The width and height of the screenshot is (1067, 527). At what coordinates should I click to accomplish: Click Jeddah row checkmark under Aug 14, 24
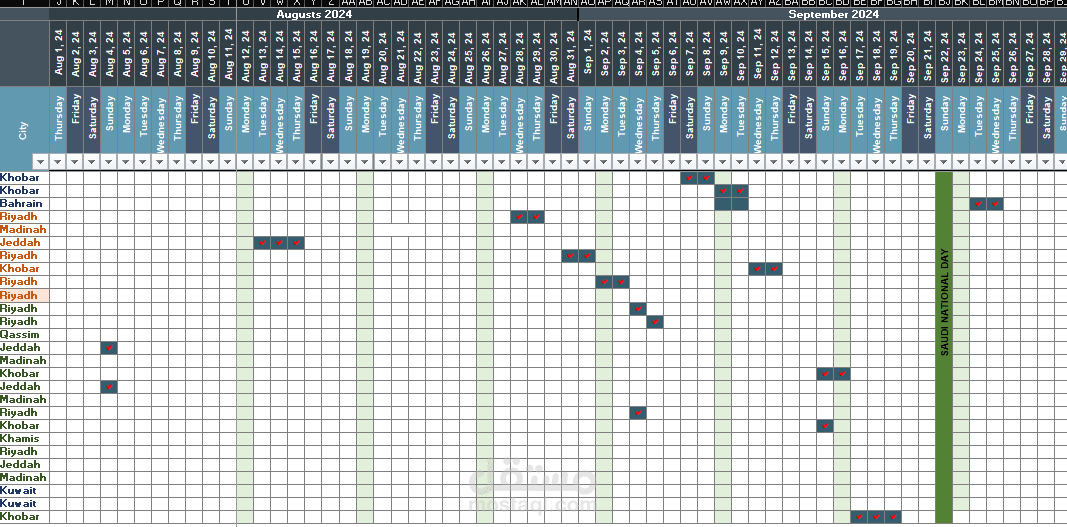tap(280, 243)
